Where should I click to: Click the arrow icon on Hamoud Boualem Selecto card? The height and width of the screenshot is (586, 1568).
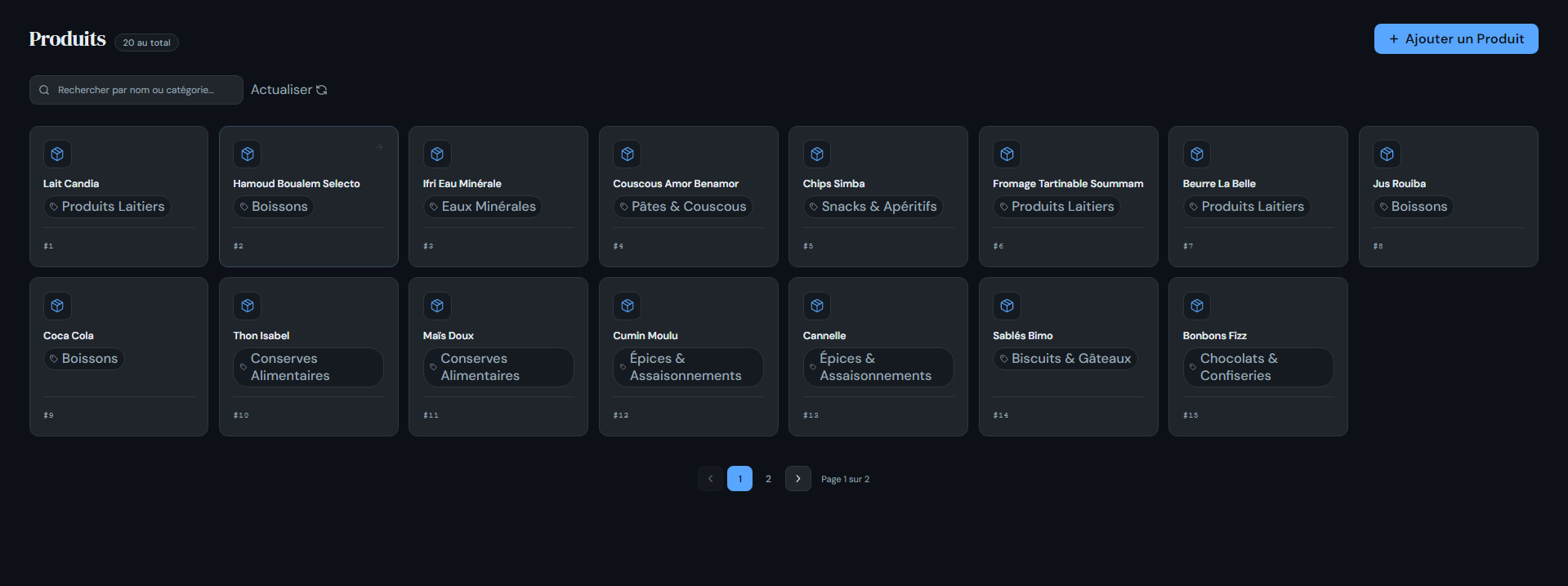(379, 147)
